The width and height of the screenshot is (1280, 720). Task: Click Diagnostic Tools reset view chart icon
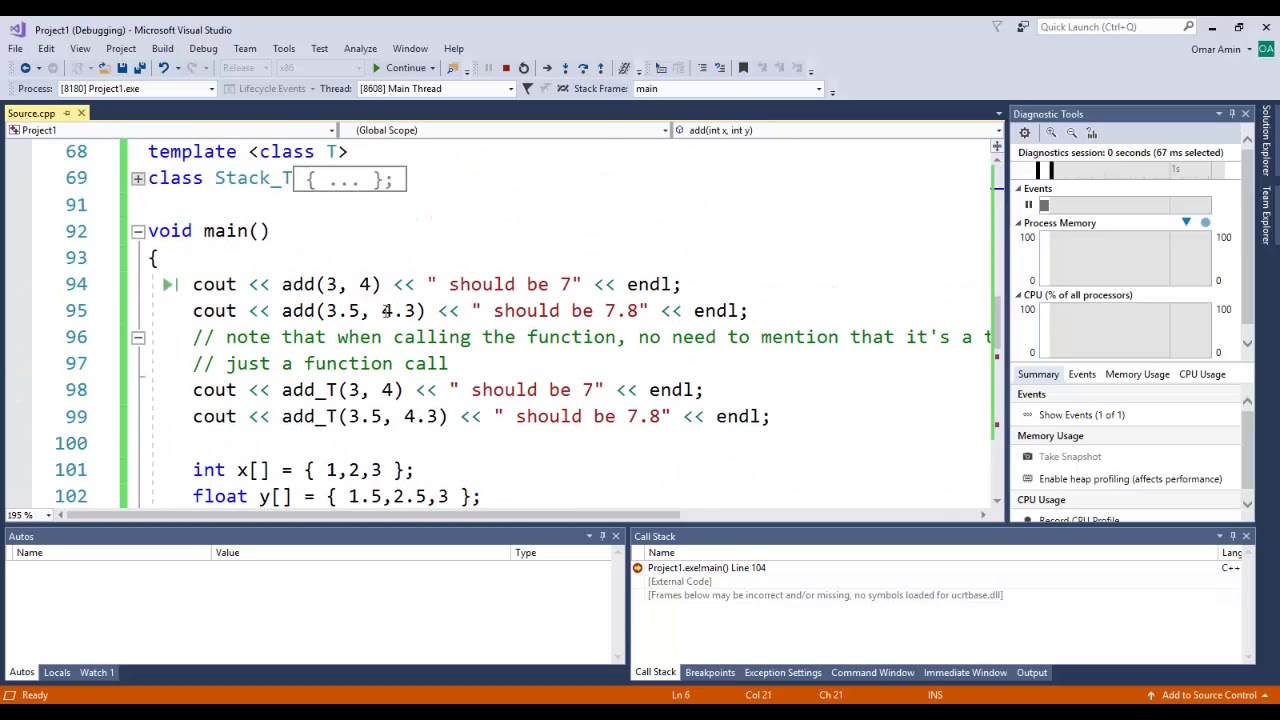(1092, 133)
